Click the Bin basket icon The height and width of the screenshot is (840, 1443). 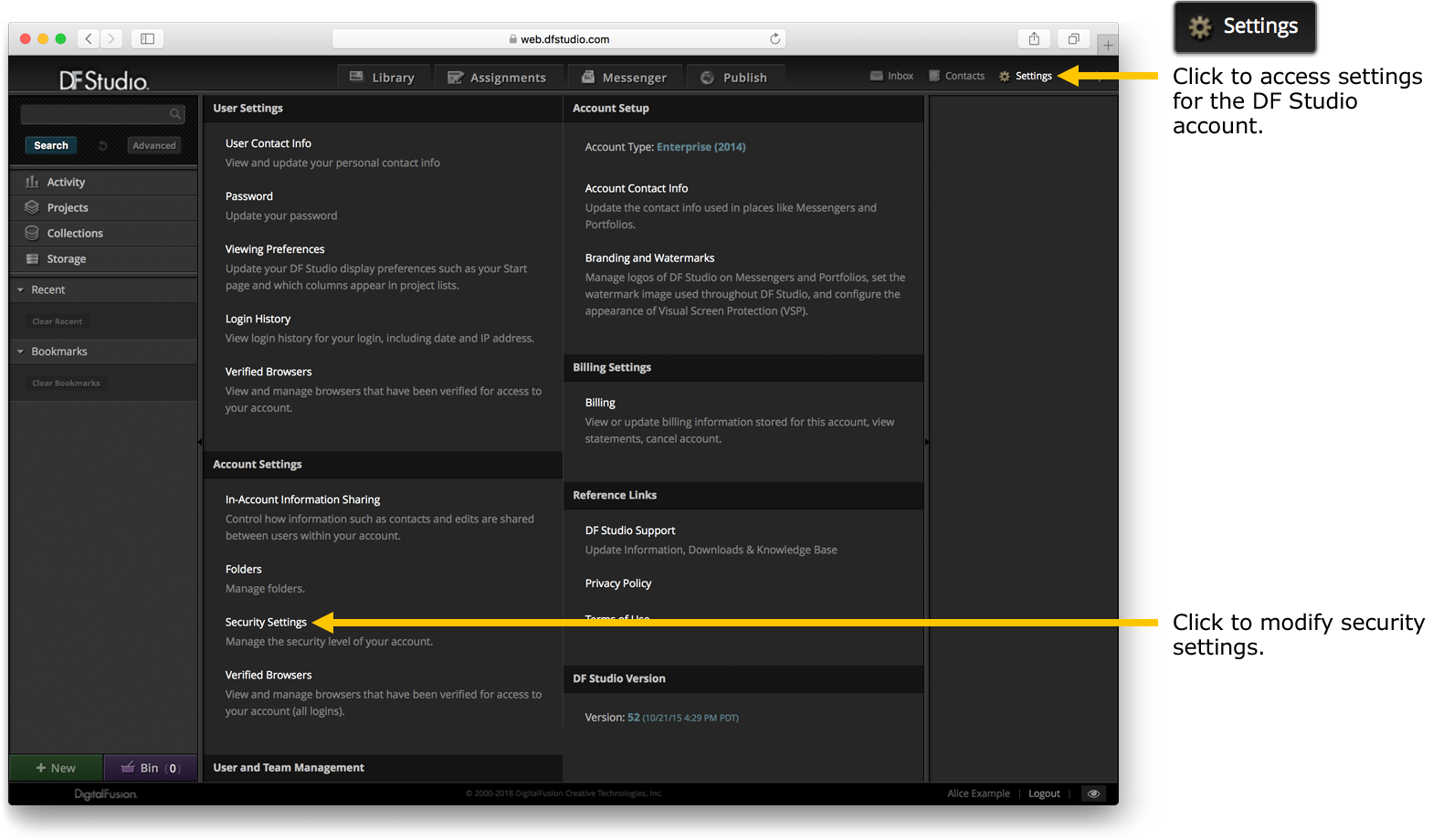[128, 767]
